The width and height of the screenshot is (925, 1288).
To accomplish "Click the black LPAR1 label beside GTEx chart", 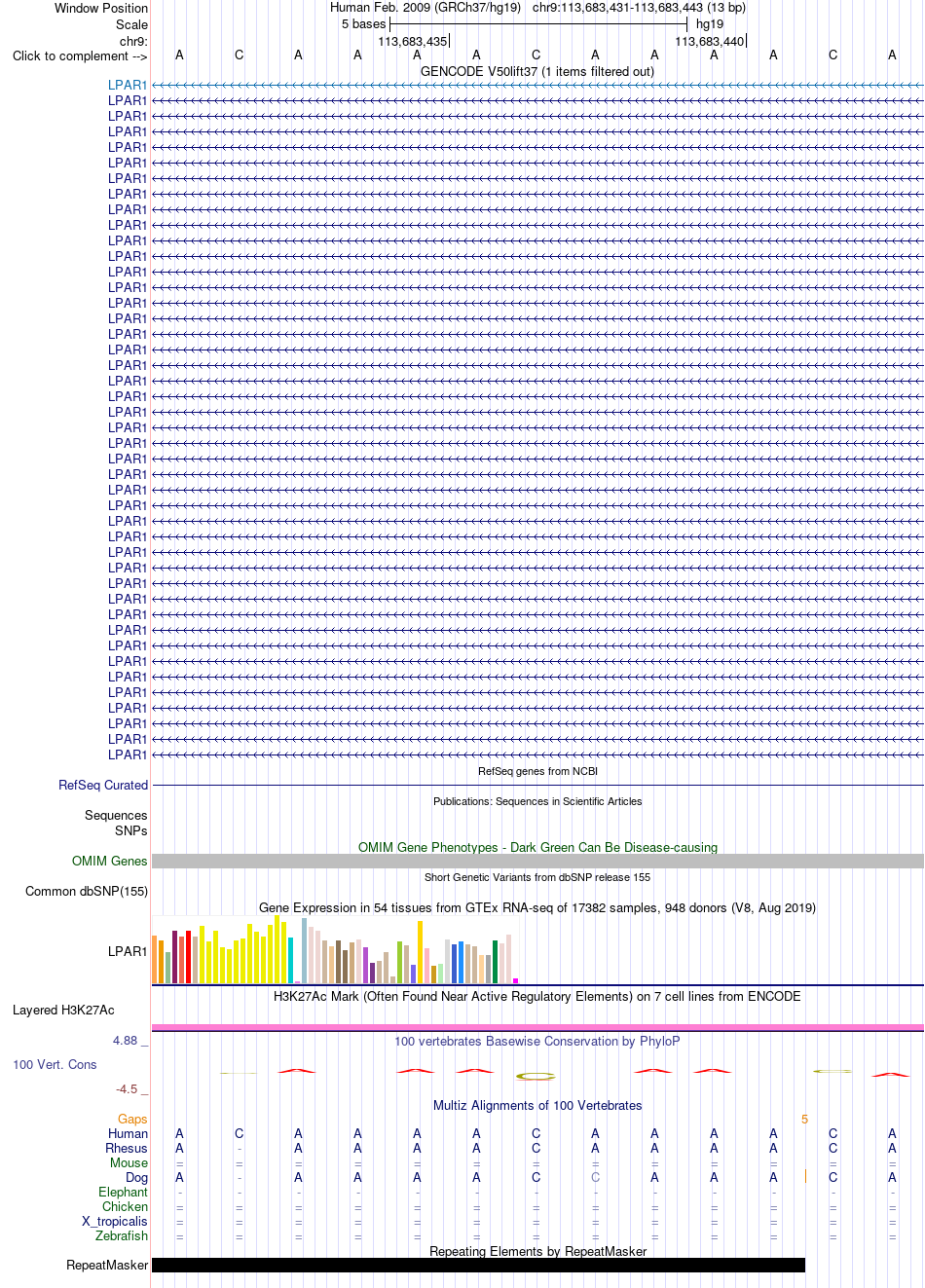I will click(x=128, y=951).
